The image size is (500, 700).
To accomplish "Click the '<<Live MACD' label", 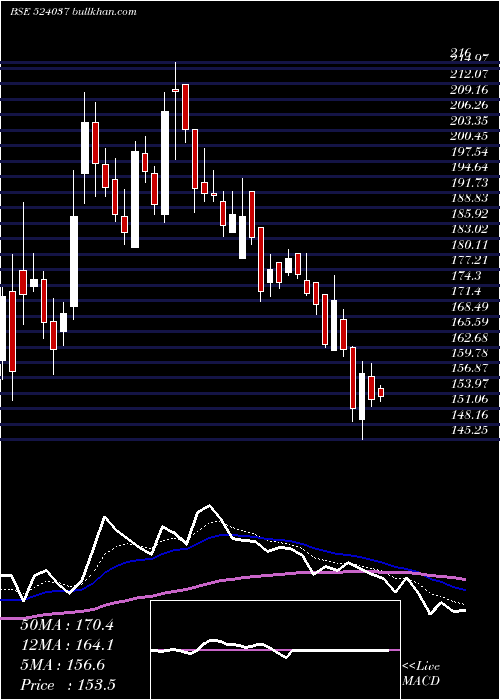I will coord(421,674).
